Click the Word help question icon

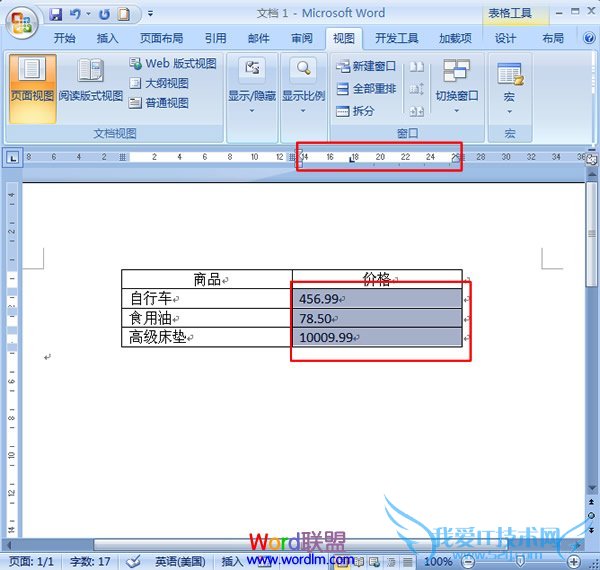tap(589, 38)
